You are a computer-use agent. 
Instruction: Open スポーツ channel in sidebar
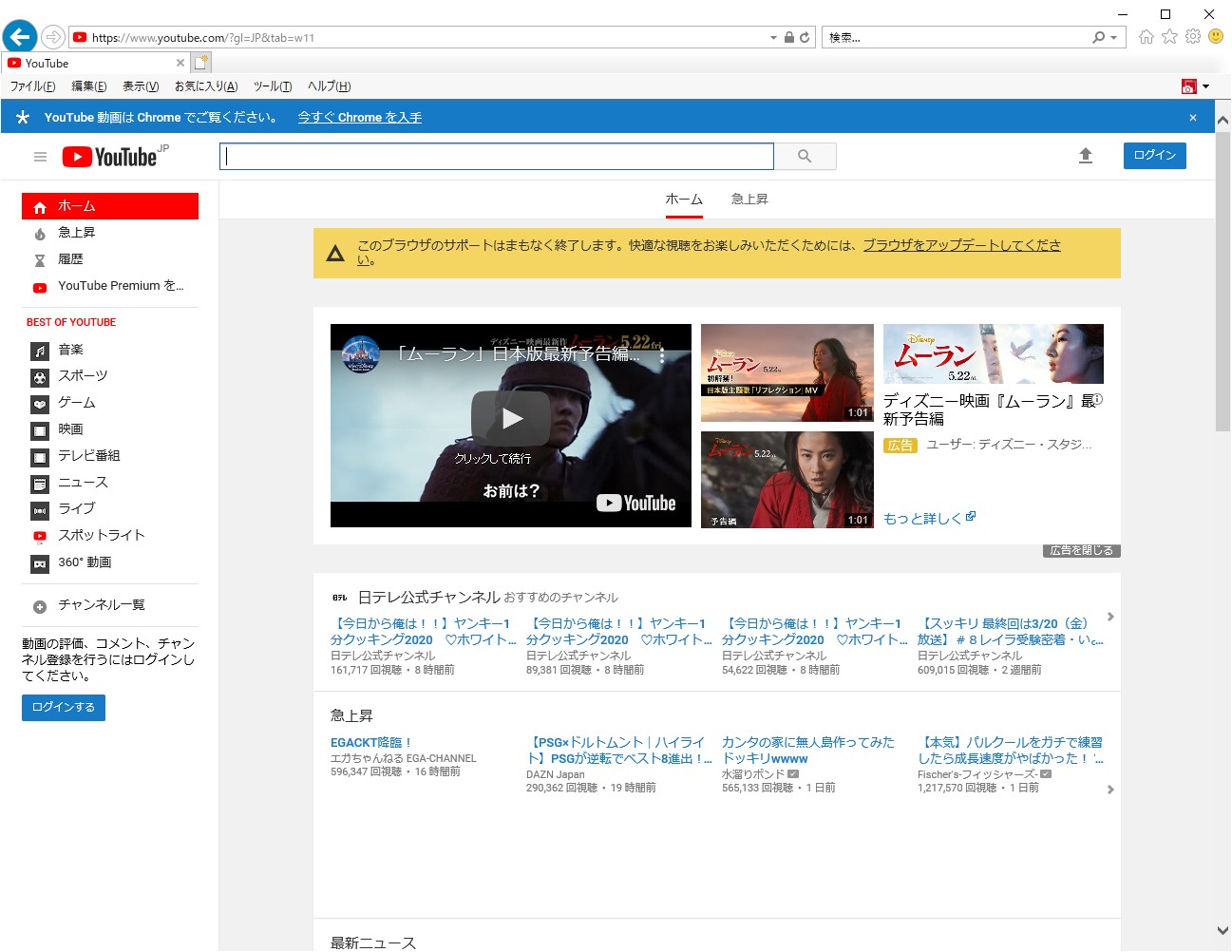pyautogui.click(x=110, y=377)
